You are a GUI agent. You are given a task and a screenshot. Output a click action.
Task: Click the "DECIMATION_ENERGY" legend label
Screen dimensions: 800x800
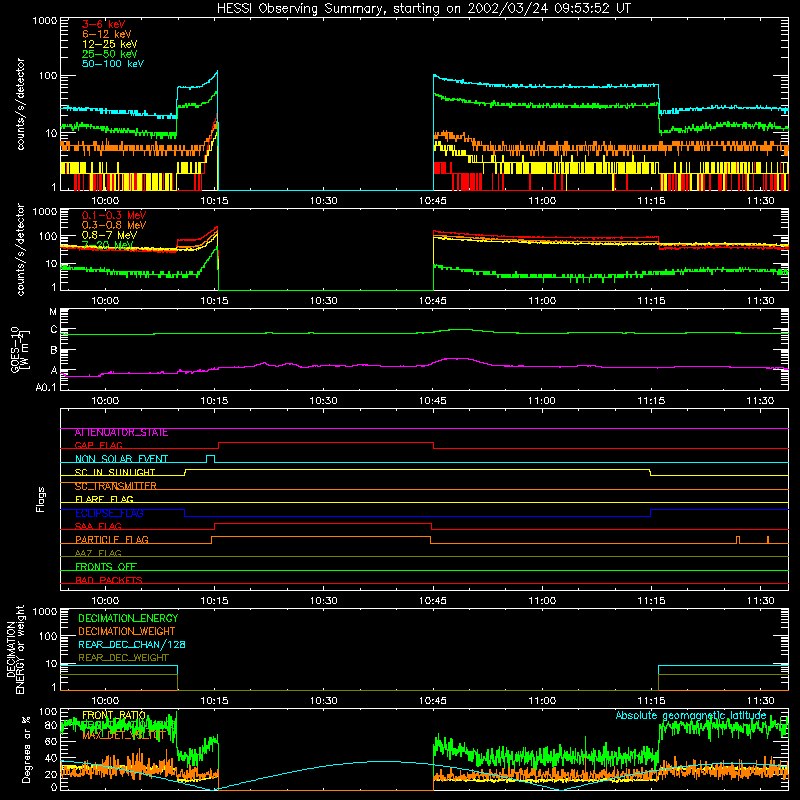point(128,618)
